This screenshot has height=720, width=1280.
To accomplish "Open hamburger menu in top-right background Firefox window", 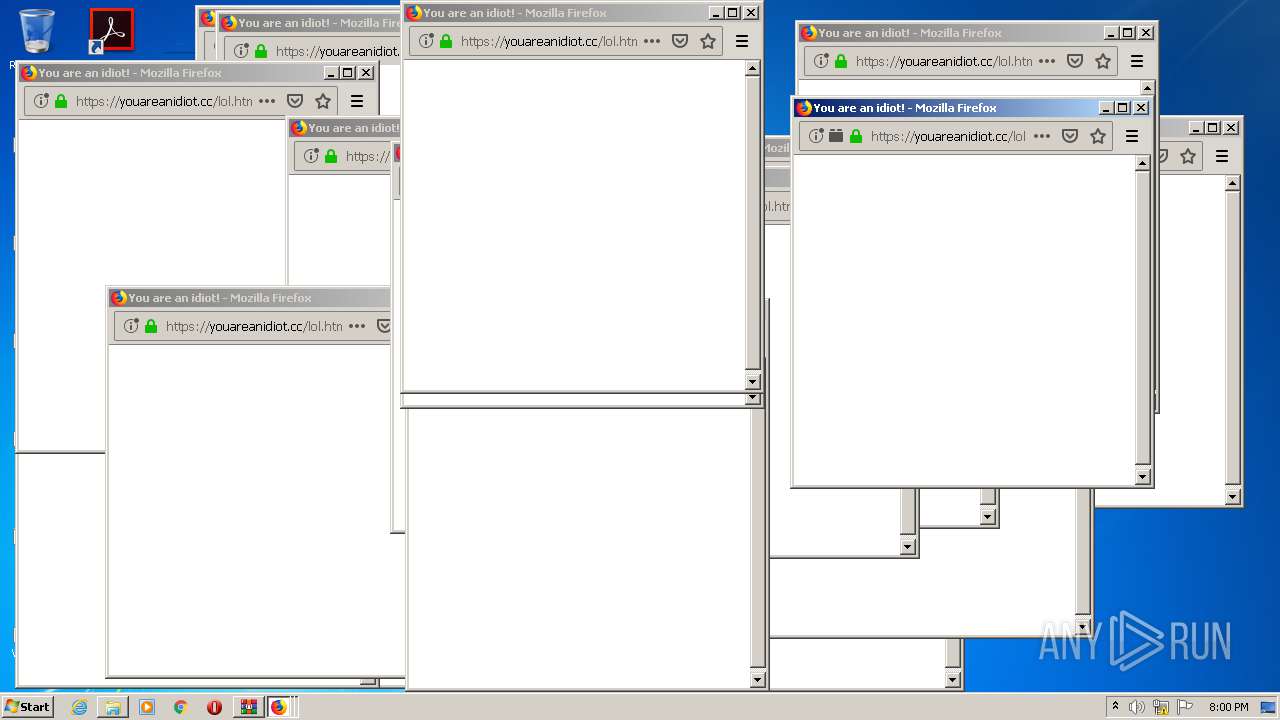I will 1137,61.
